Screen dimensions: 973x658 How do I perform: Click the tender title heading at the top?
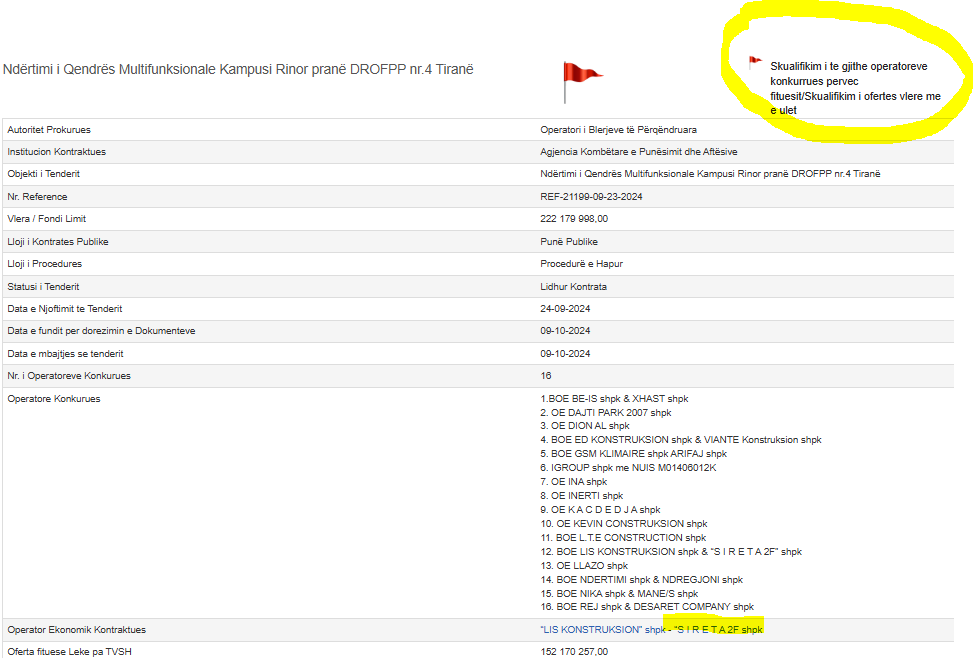pos(238,70)
